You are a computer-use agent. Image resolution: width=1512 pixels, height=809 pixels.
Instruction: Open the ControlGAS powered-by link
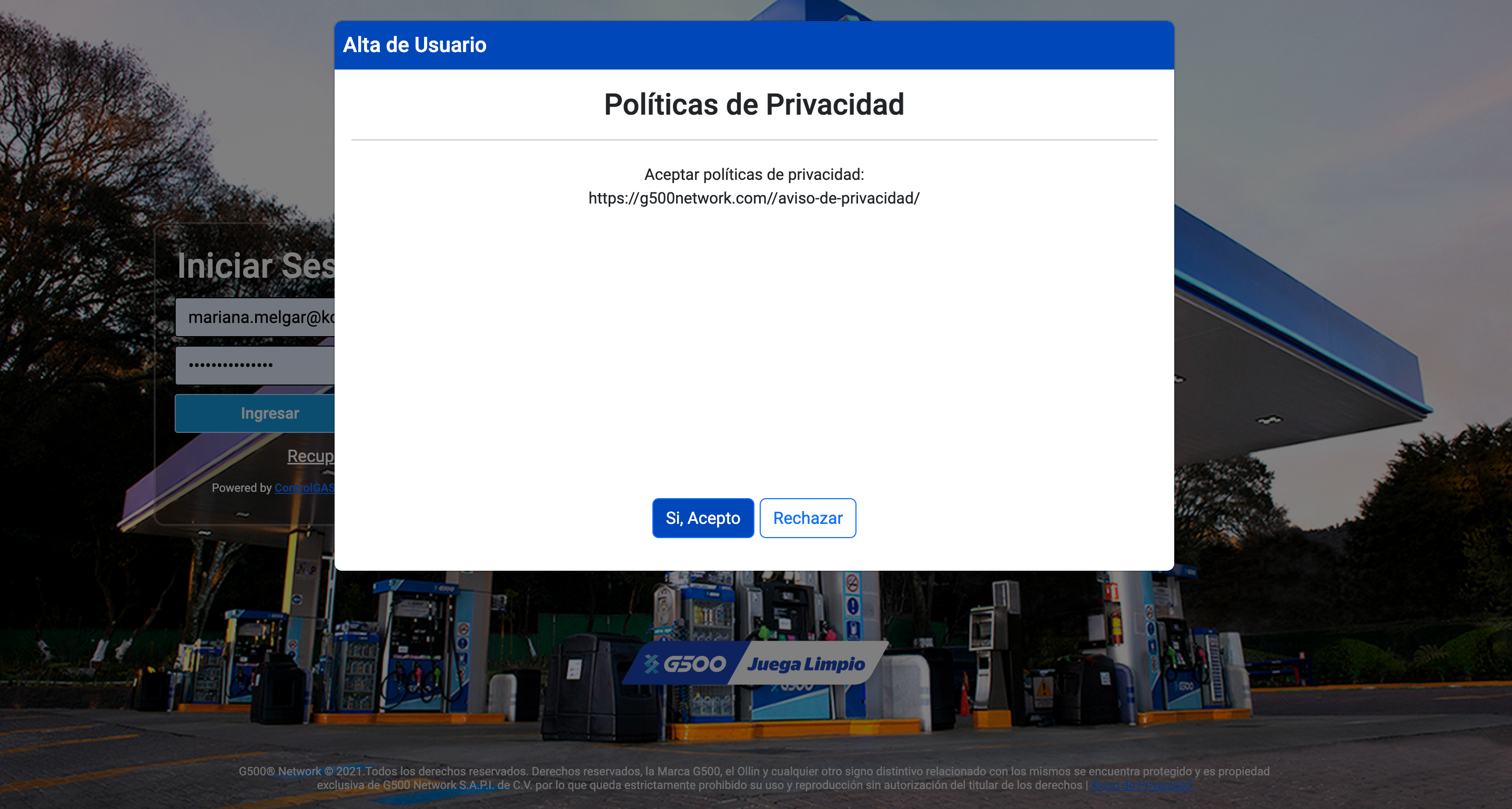click(305, 488)
